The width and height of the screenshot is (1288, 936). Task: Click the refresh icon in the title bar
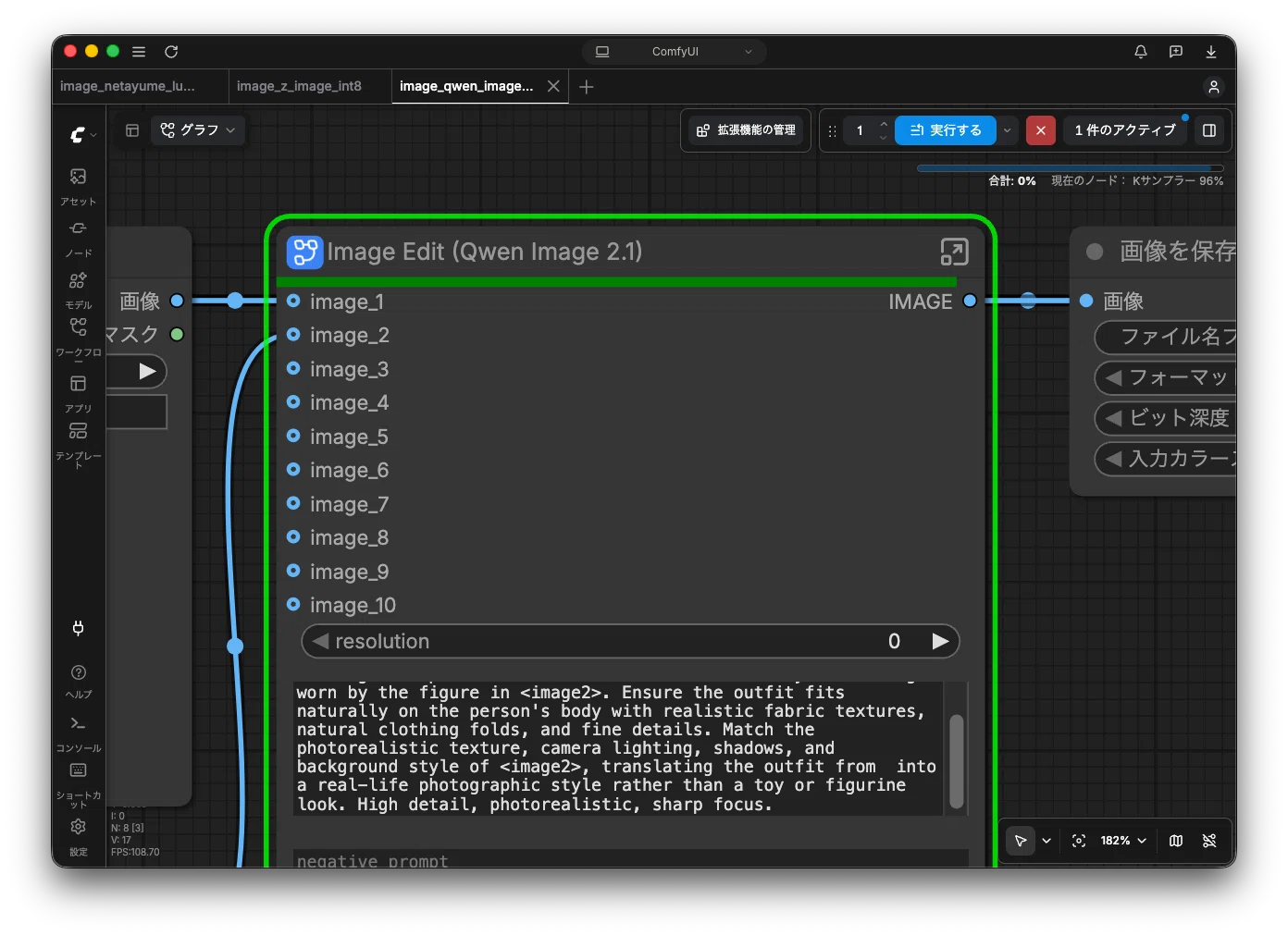point(171,52)
